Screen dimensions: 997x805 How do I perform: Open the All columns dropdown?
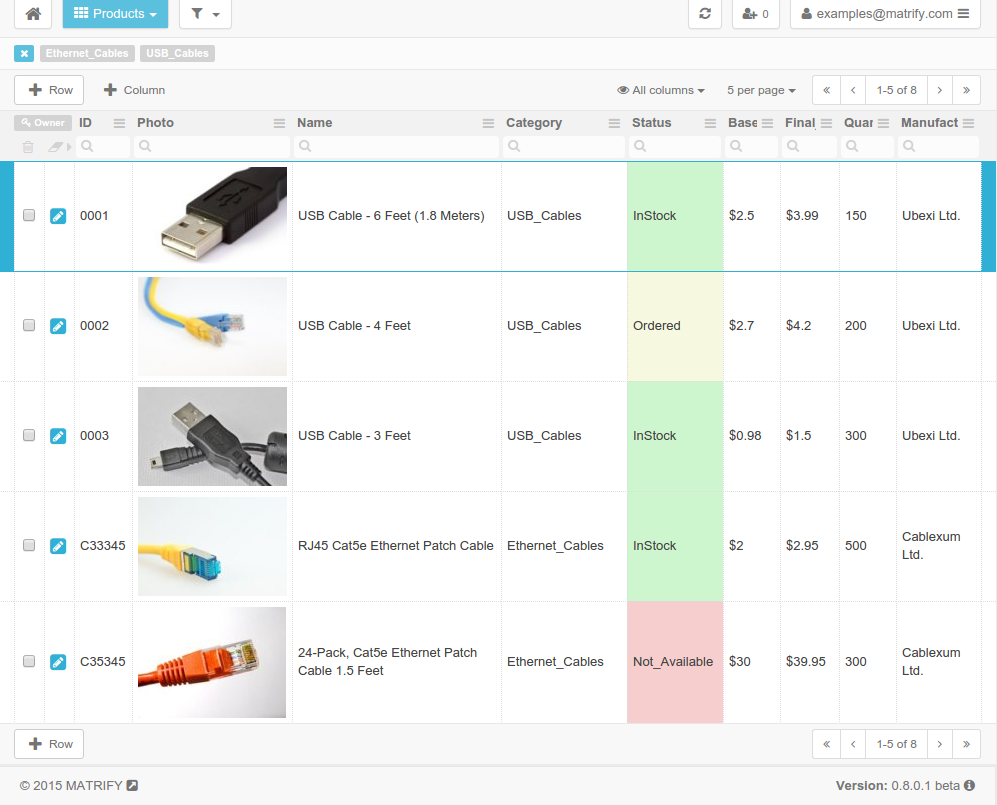[x=661, y=90]
